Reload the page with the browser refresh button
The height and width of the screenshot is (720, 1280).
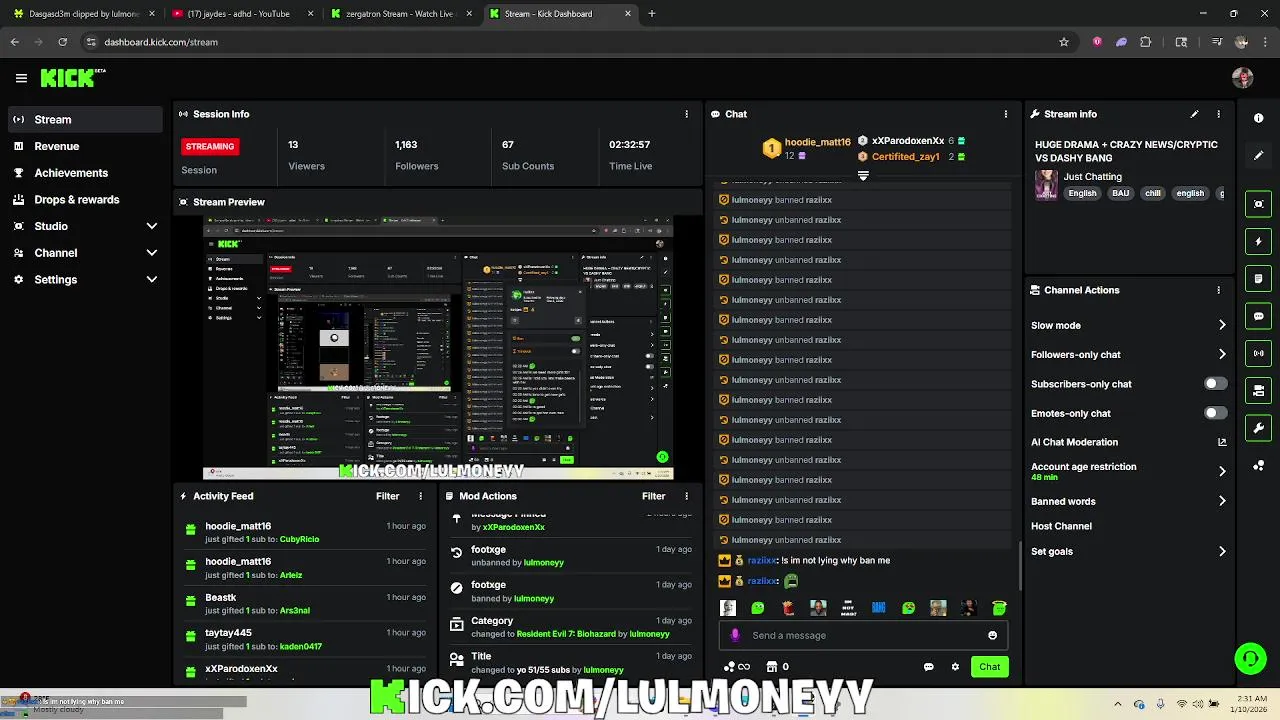pos(62,42)
